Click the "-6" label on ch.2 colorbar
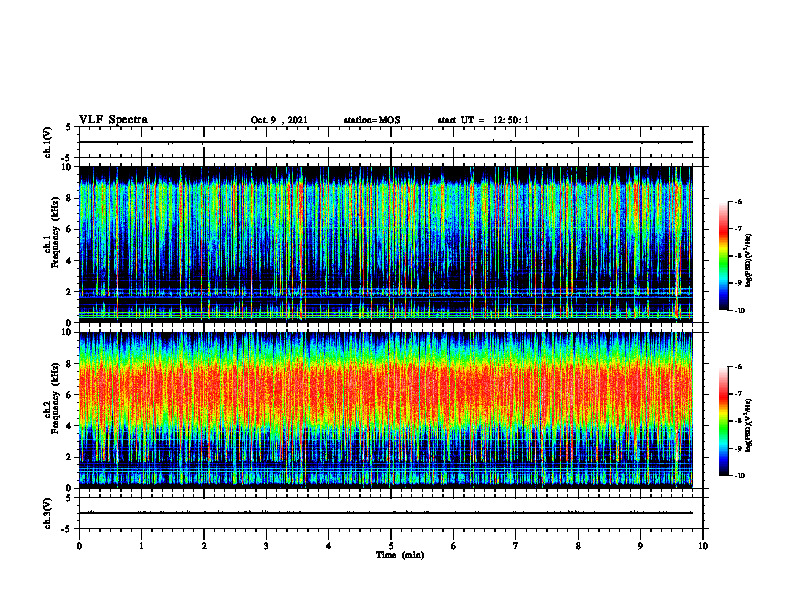792x612 pixels. (738, 367)
